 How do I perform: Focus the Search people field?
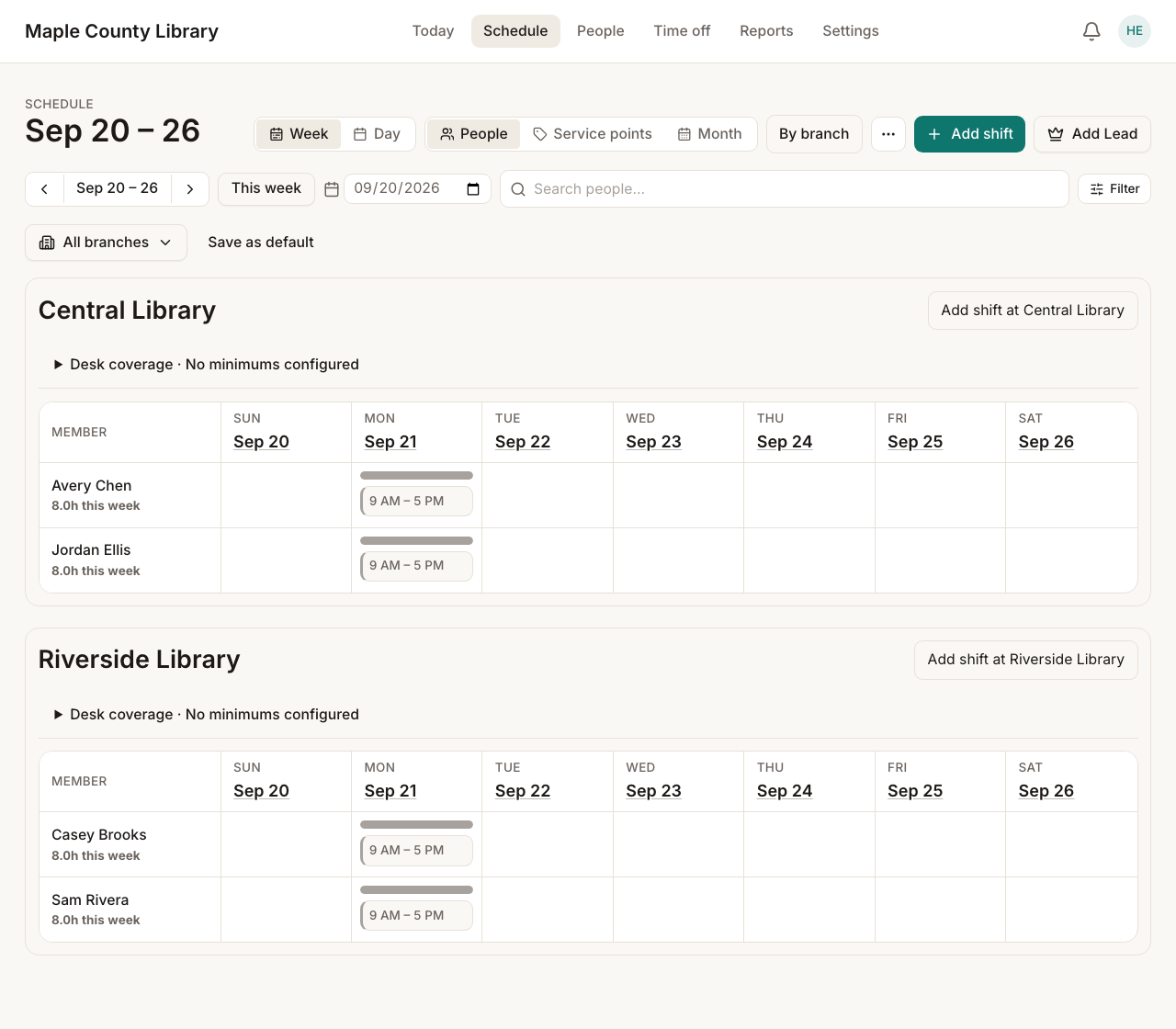785,189
